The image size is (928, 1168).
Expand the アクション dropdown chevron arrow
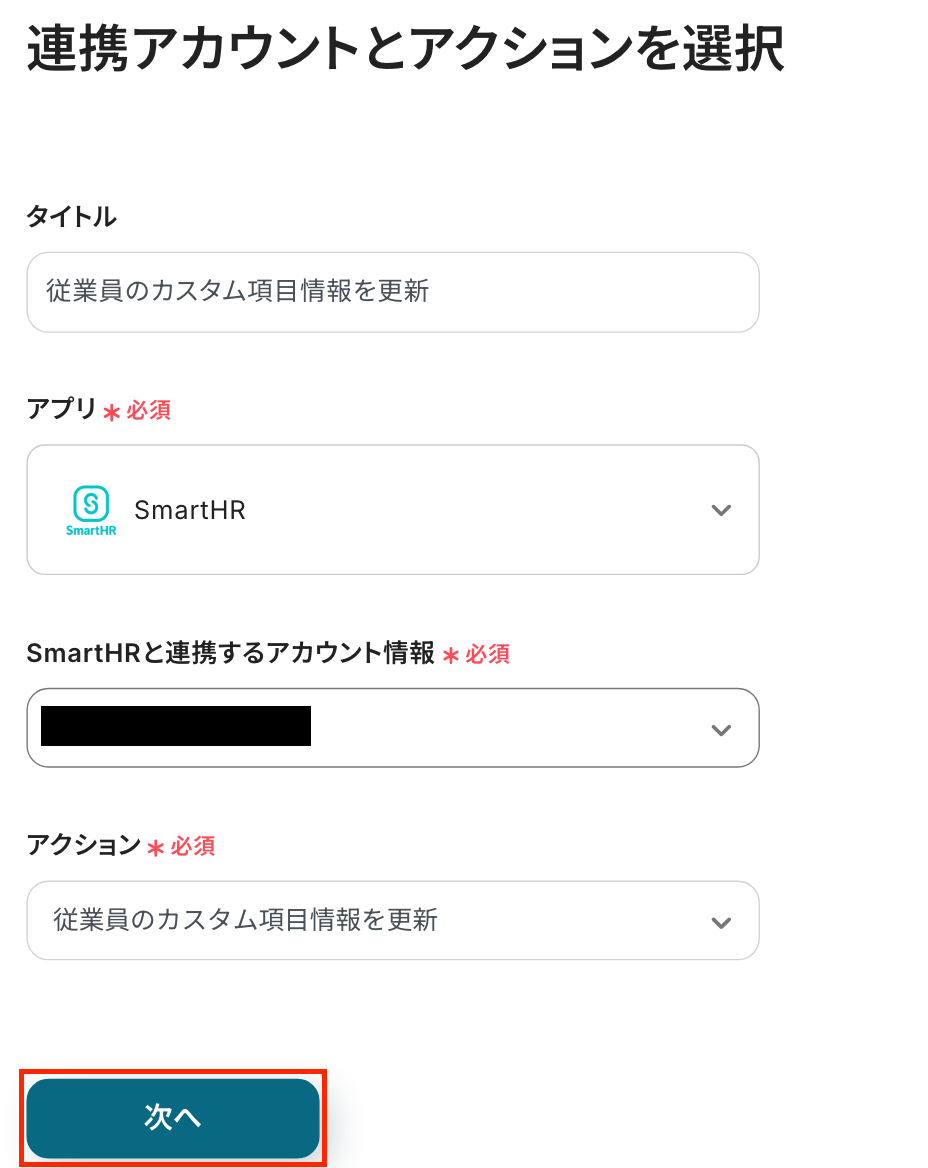(721, 922)
